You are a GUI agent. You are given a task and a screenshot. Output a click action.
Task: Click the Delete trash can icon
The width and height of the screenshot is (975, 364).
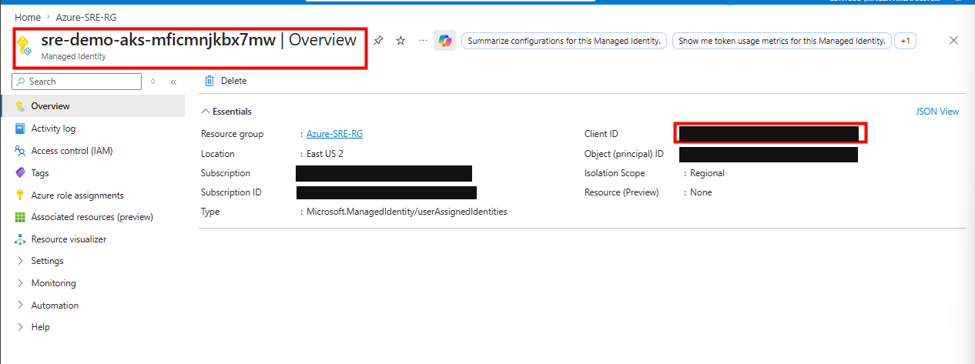click(x=210, y=81)
